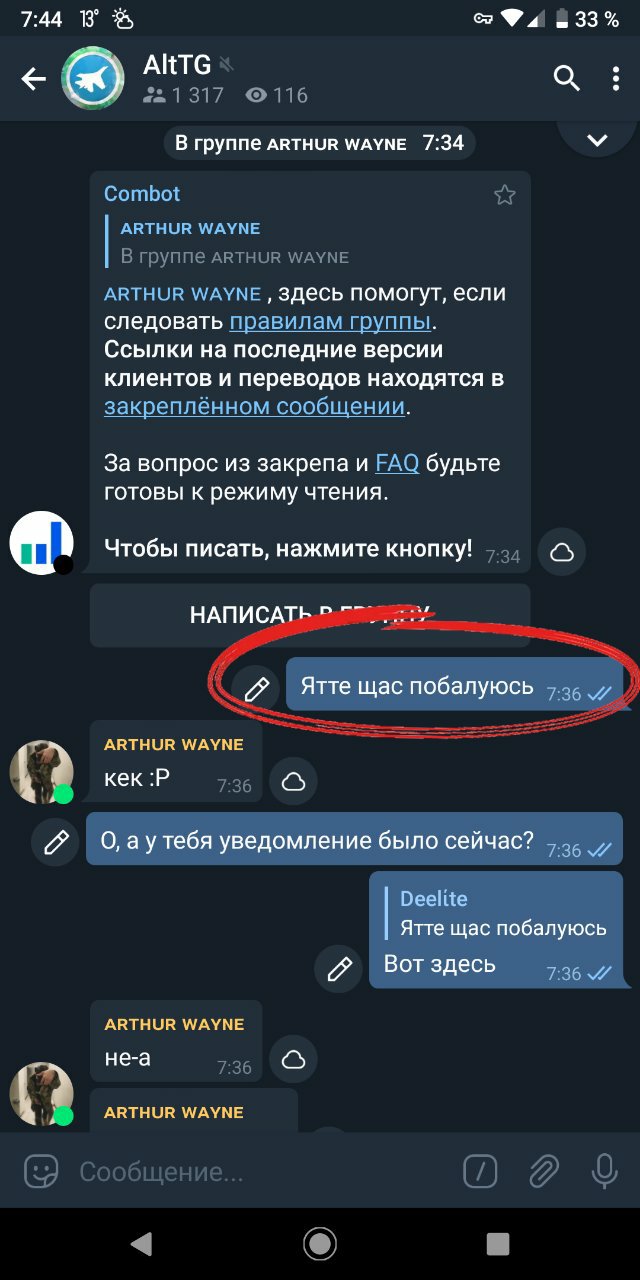640x1280 pixels.
Task: Tap edit pencil next to "Ятте щас побалуюсь"
Action: point(257,688)
